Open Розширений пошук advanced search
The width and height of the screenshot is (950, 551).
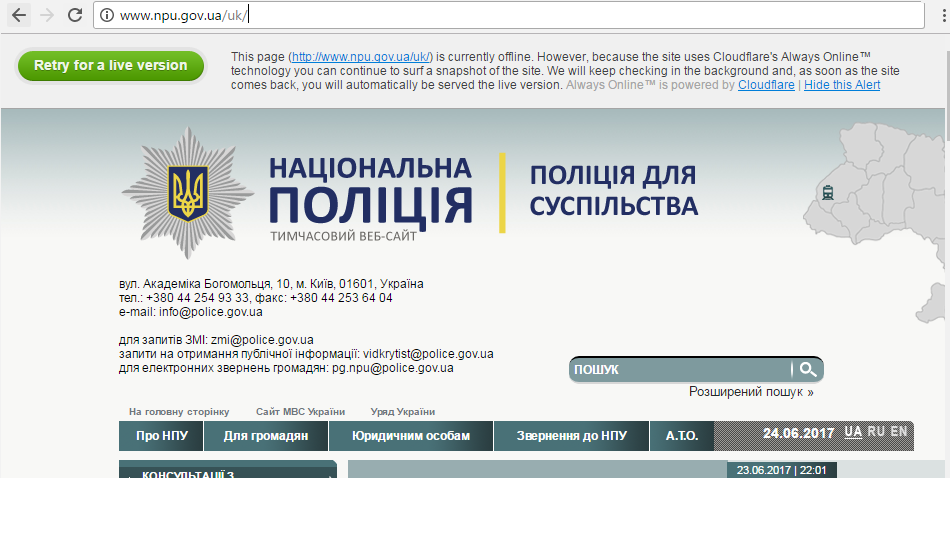coord(750,392)
